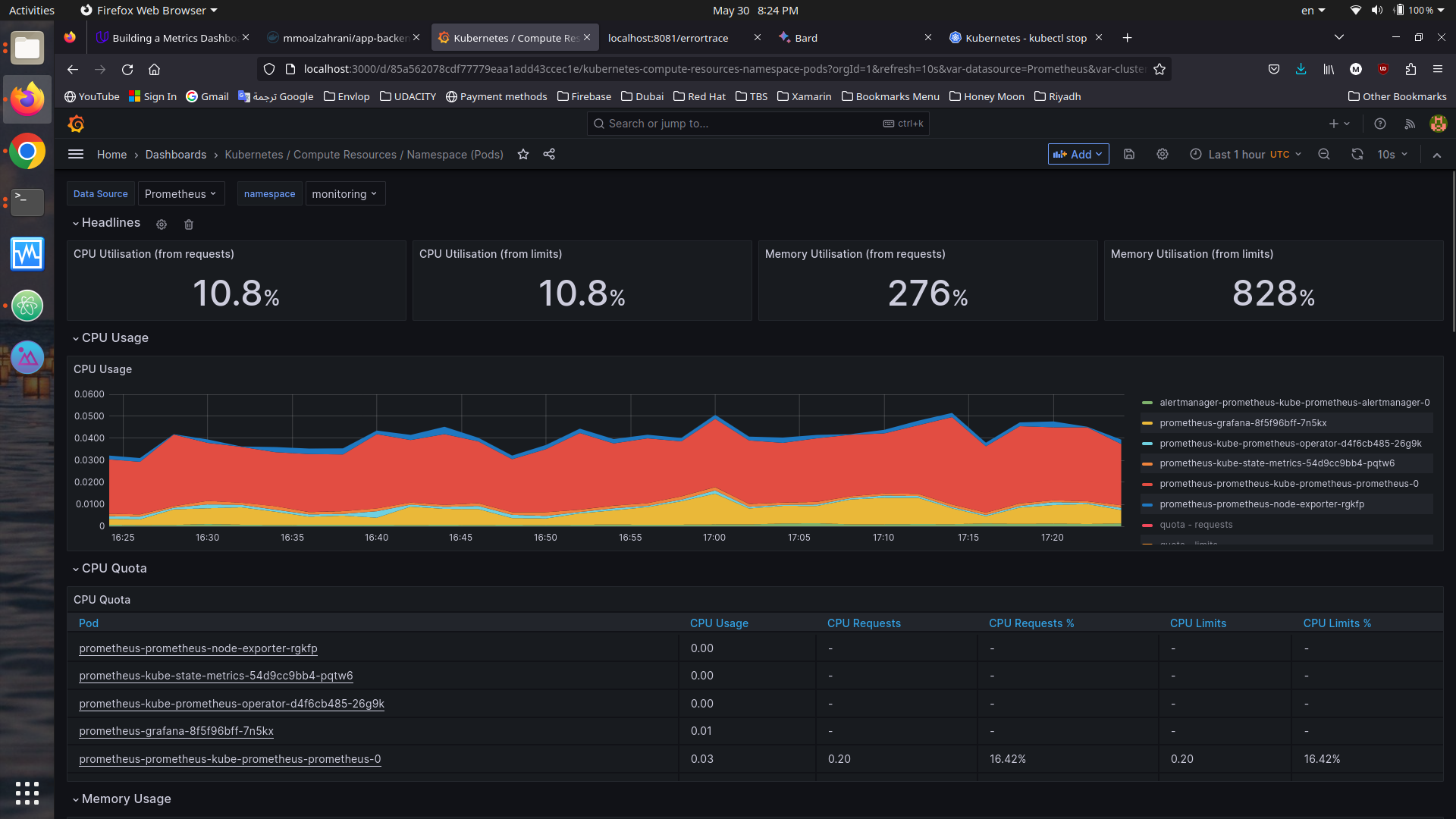Viewport: 1456px width, 819px height.
Task: Share the dashboard via share icon
Action: (x=549, y=154)
